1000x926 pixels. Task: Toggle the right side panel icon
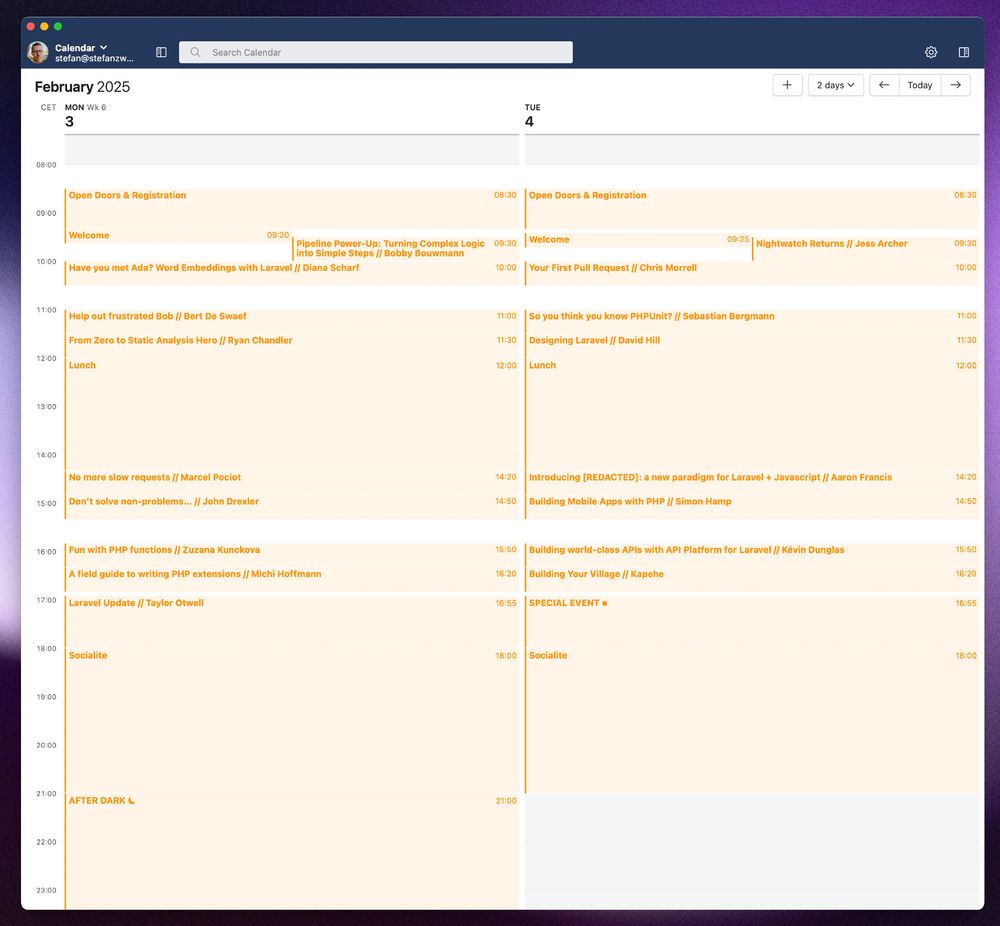(x=964, y=52)
